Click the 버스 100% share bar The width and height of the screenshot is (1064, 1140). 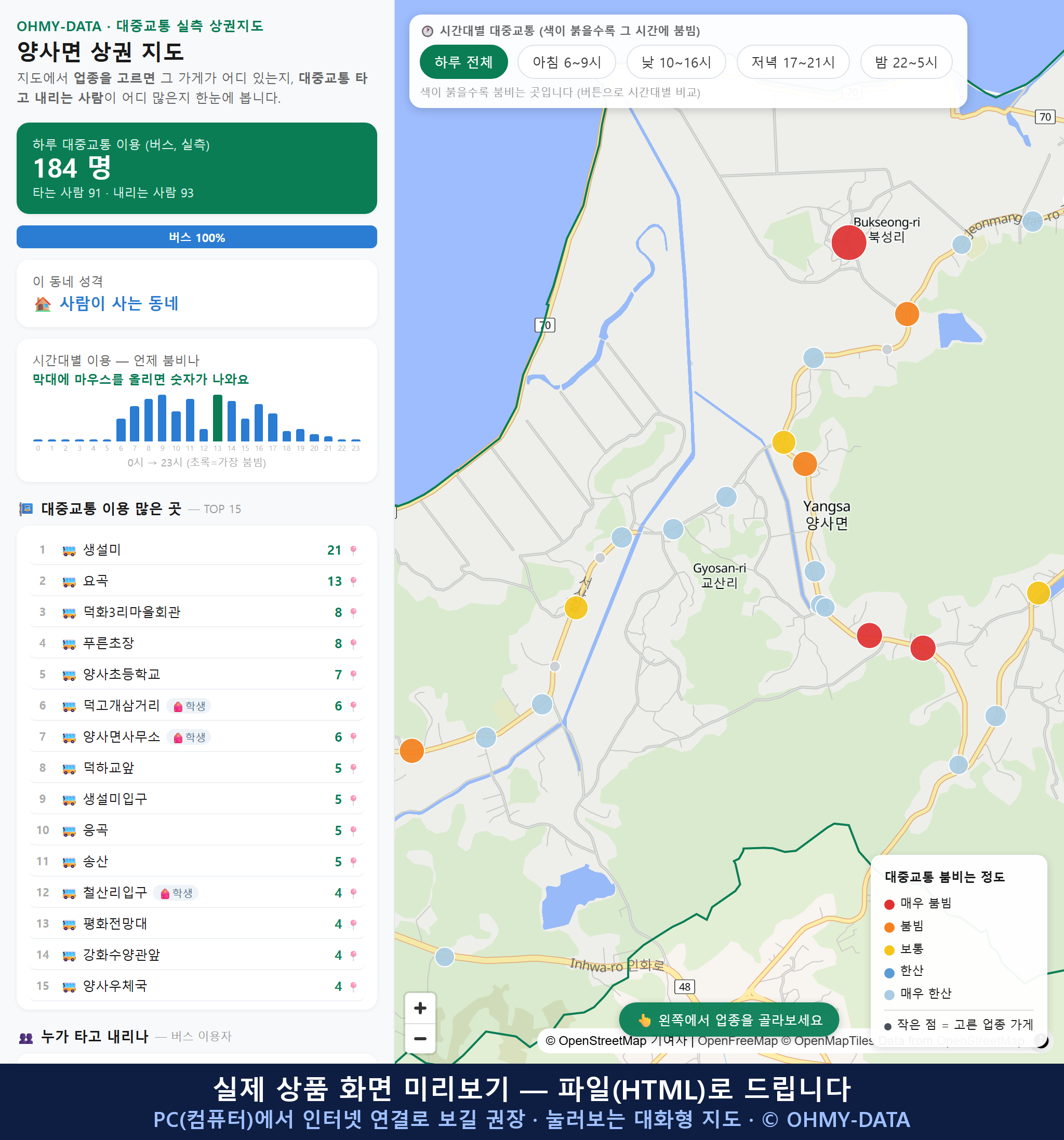197,237
